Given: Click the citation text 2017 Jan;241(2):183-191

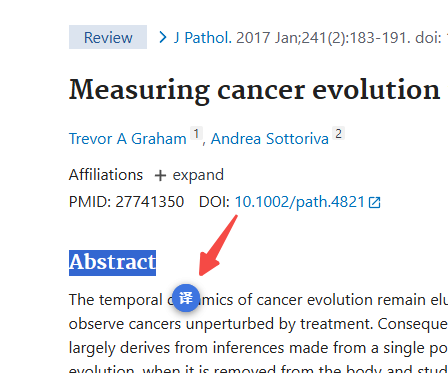Looking at the screenshot, I should pyautogui.click(x=323, y=37).
